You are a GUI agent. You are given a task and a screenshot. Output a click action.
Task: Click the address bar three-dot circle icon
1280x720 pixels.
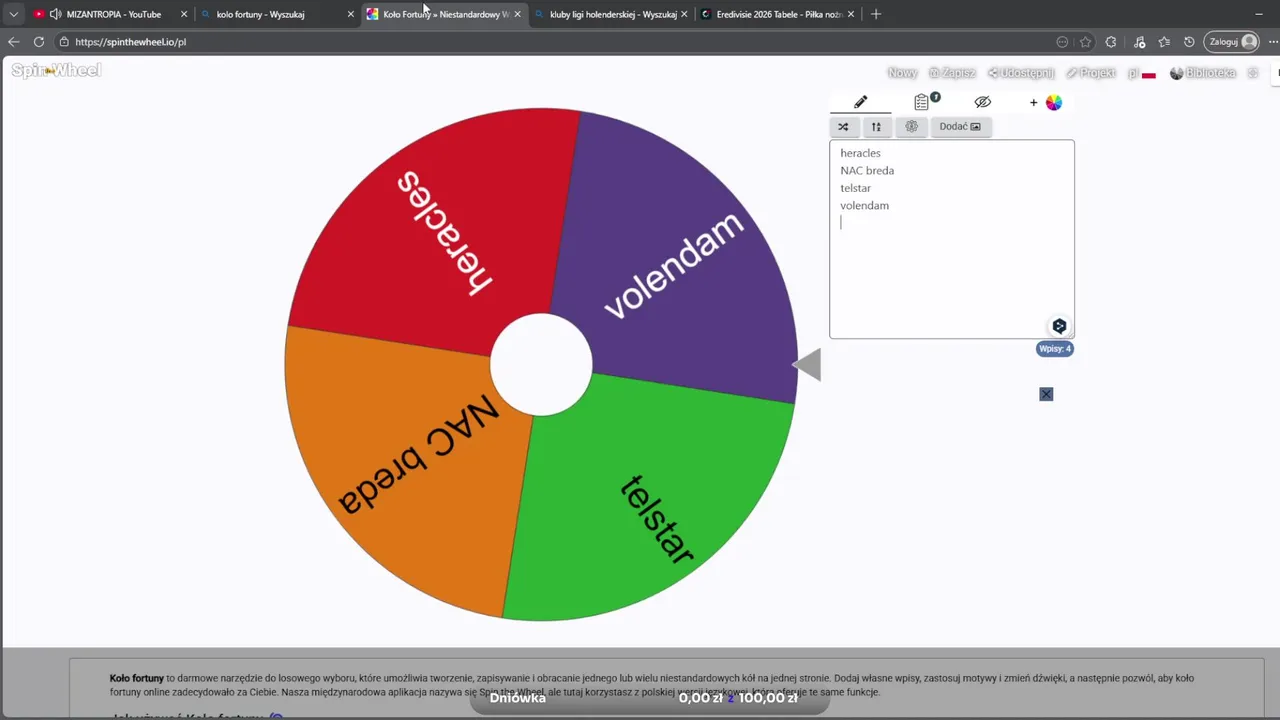coord(1062,42)
